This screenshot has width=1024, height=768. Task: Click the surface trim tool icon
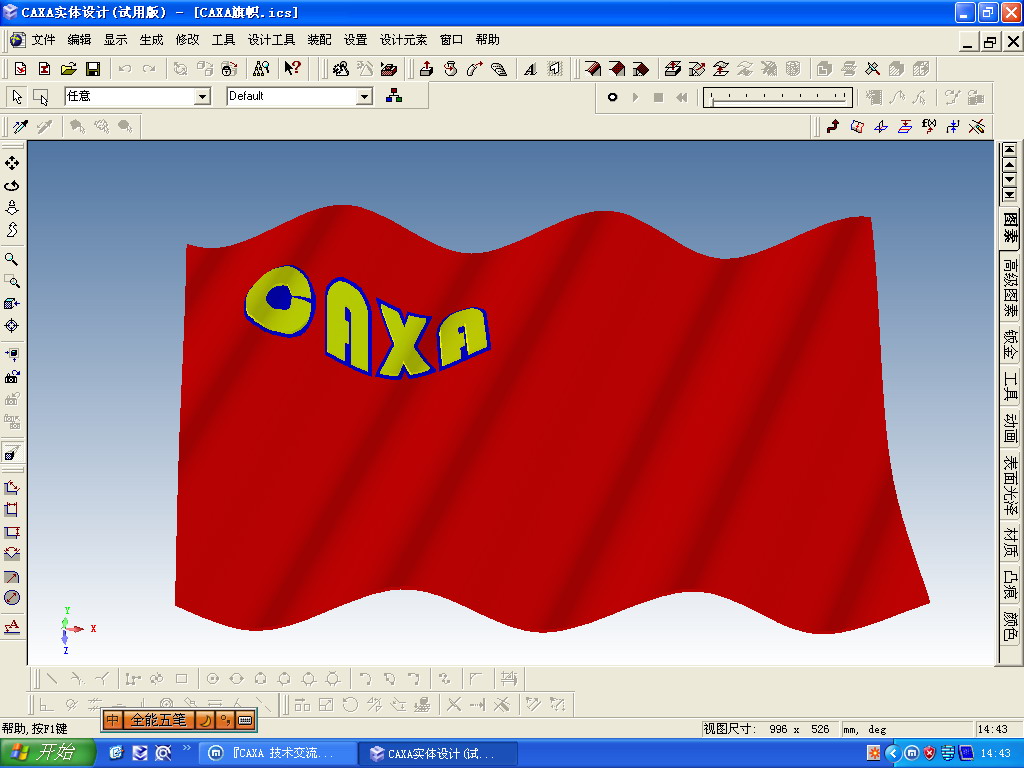tap(872, 69)
